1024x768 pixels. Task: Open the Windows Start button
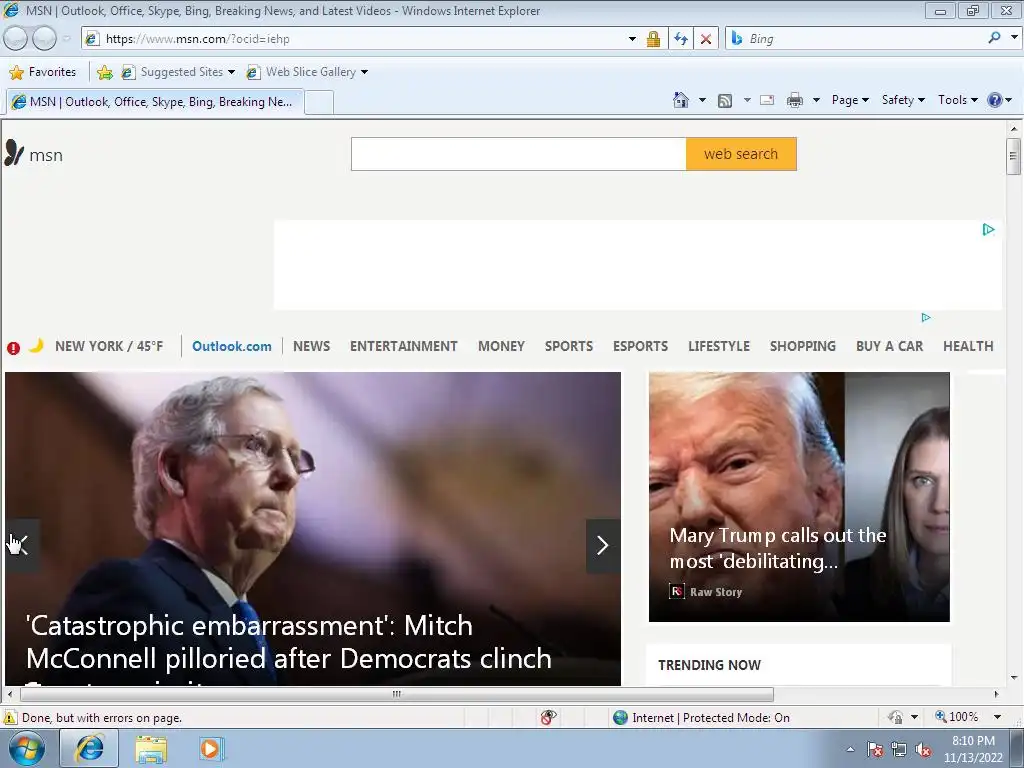[x=27, y=748]
